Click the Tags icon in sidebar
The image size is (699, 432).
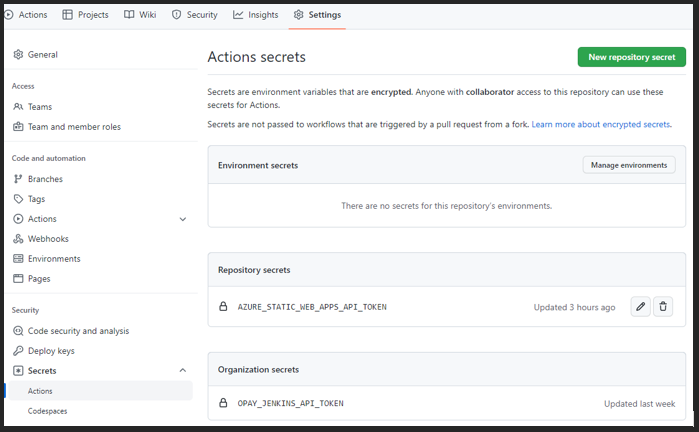(x=18, y=199)
